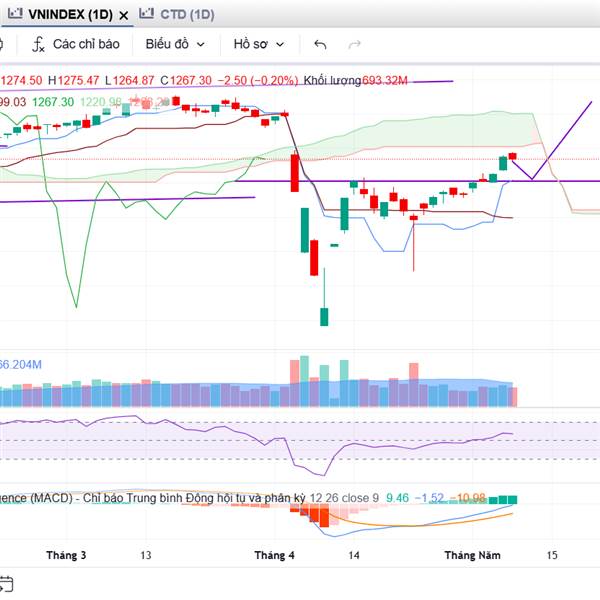Click the −2.50 (−0.20%) change value
Viewport: 600px width, 600px height.
[258, 81]
